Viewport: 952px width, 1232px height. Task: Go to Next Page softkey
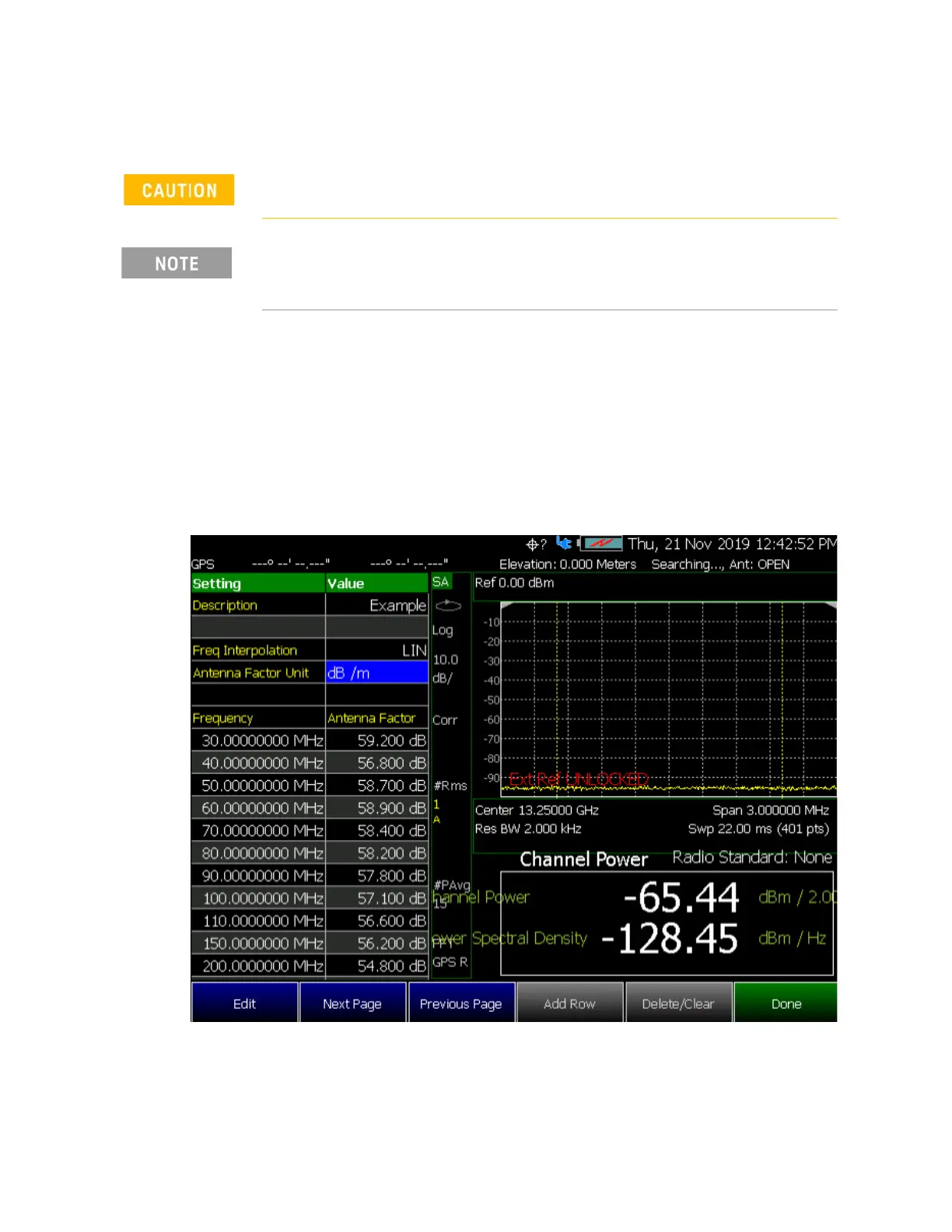(352, 1003)
